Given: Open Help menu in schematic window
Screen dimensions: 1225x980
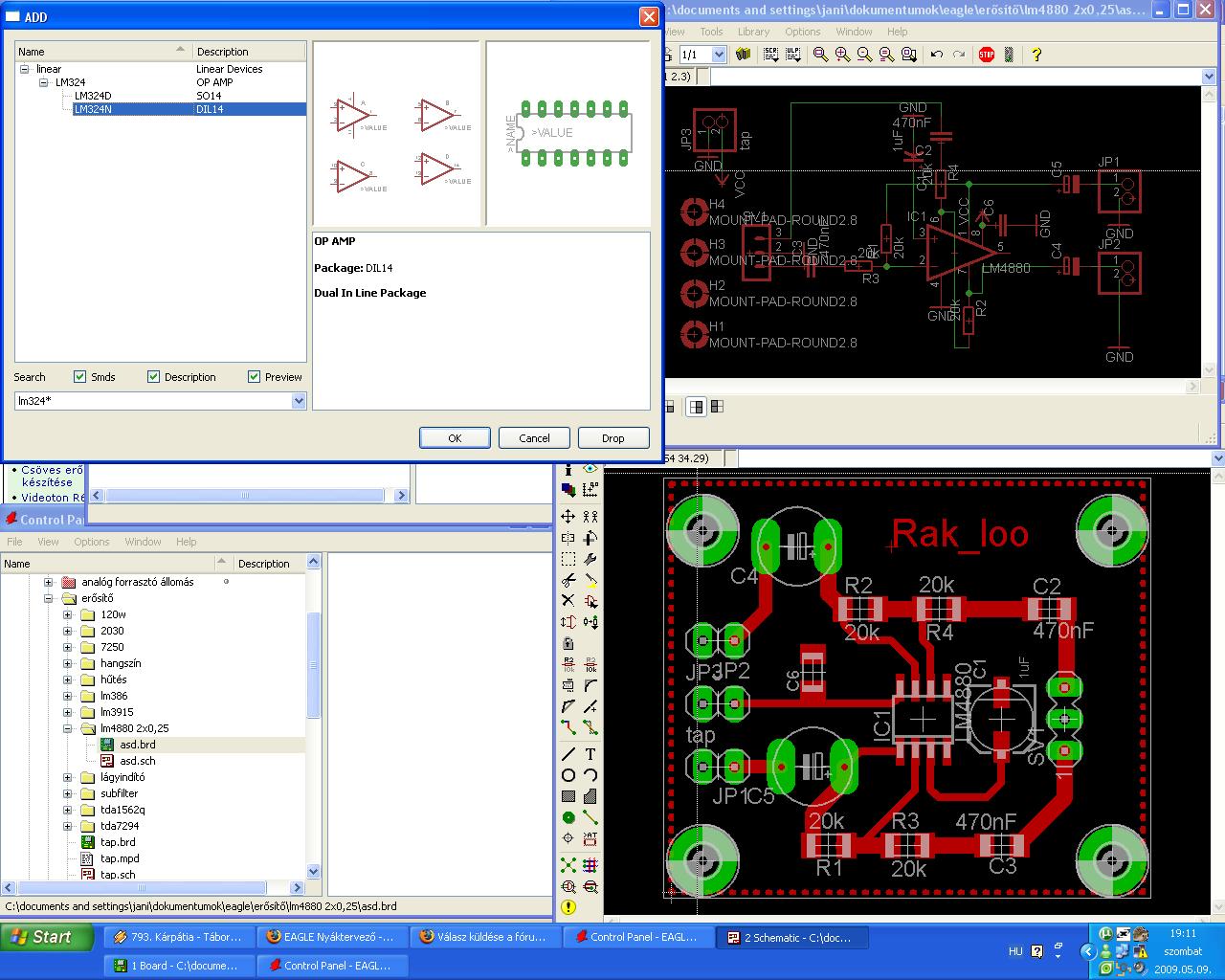Looking at the screenshot, I should click(x=897, y=32).
